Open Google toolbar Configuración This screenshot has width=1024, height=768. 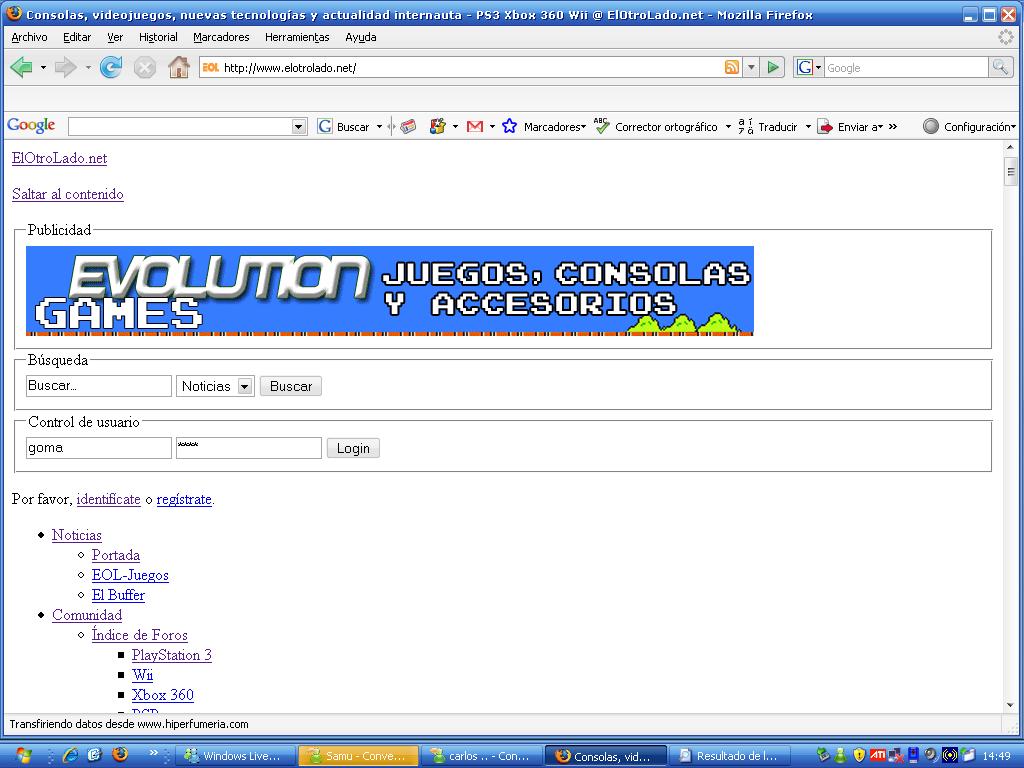click(x=969, y=127)
